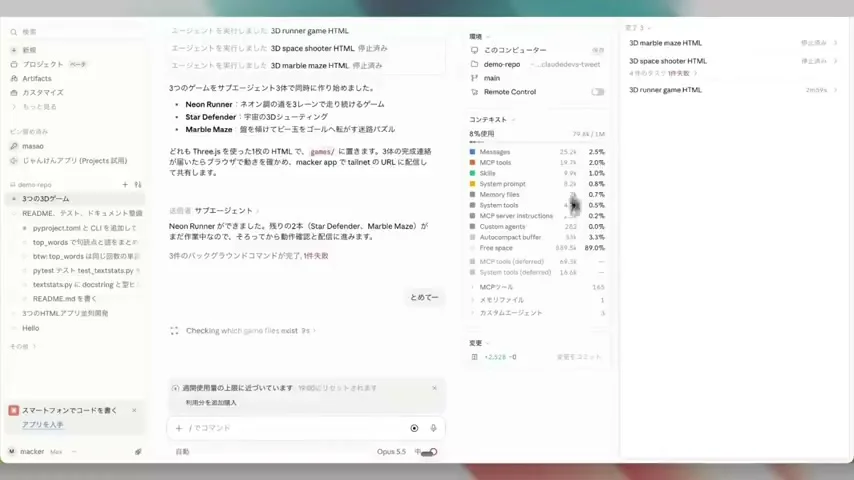Expand もっと見る in the sidebar
The width and height of the screenshot is (854, 480).
coord(34,107)
